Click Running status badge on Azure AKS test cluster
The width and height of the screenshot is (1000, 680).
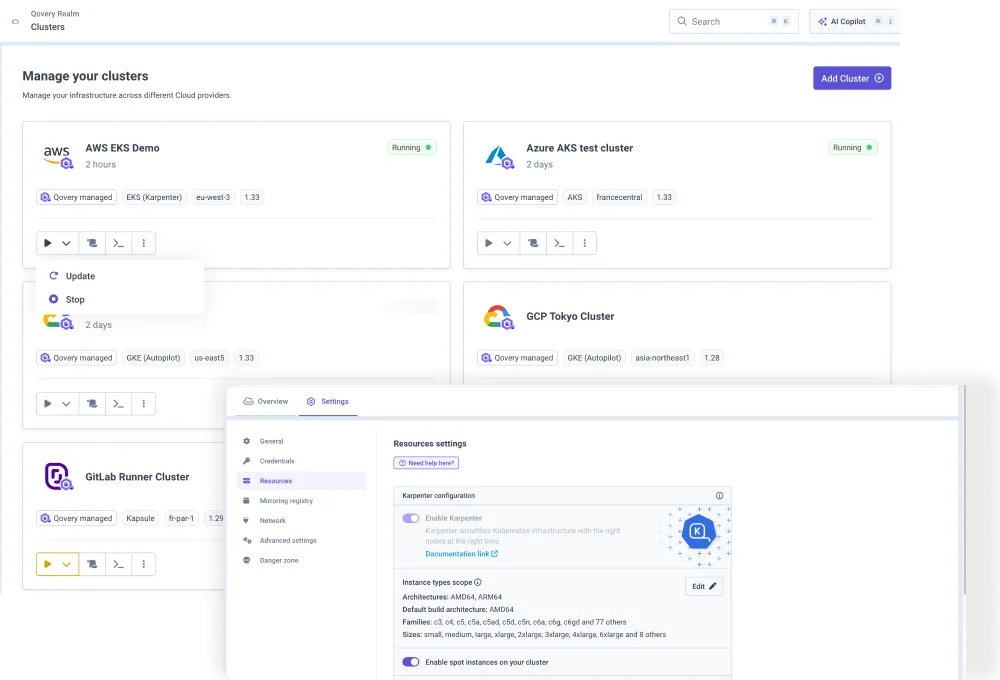click(853, 147)
